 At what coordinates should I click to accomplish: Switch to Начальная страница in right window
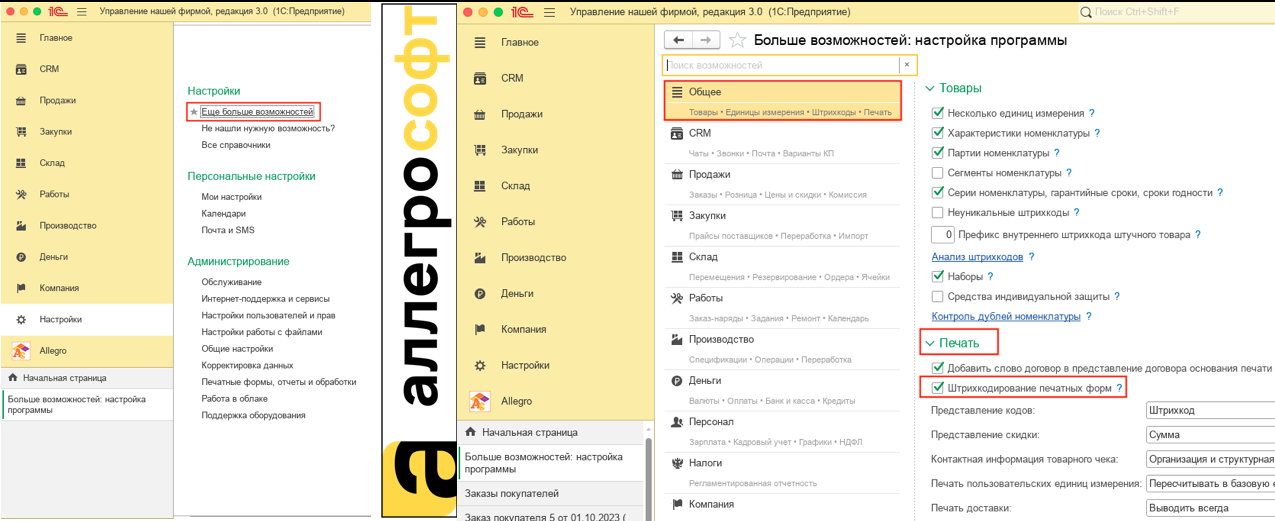551,433
